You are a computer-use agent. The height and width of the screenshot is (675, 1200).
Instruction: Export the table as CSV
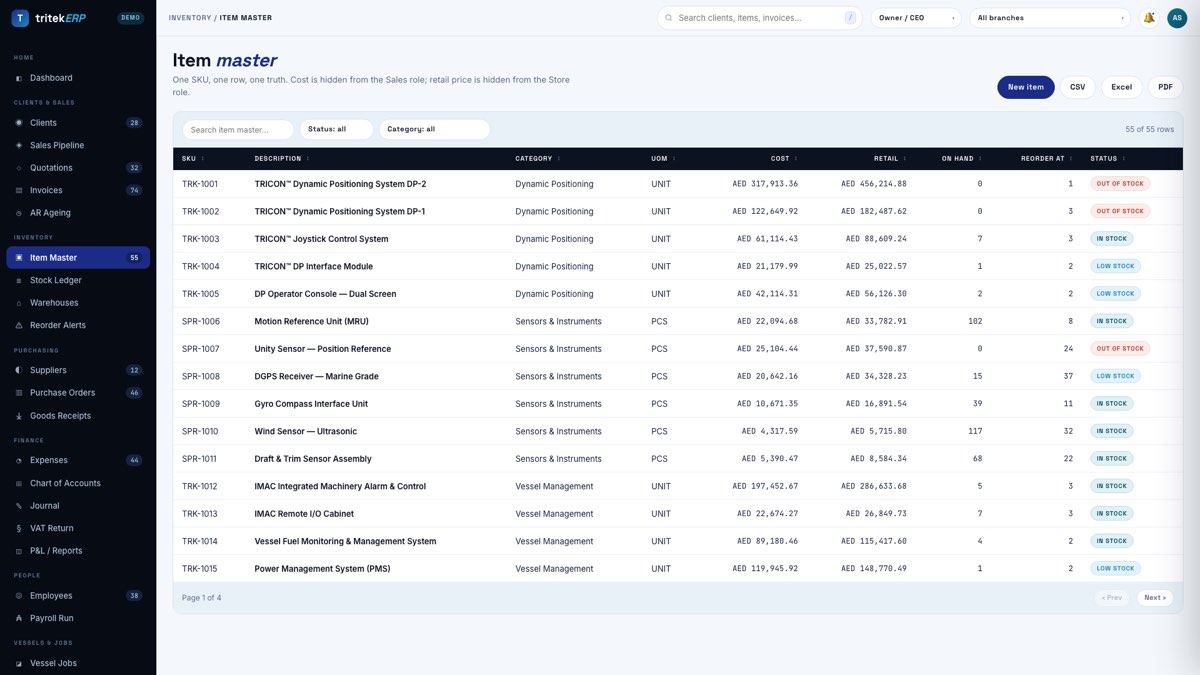[1077, 87]
